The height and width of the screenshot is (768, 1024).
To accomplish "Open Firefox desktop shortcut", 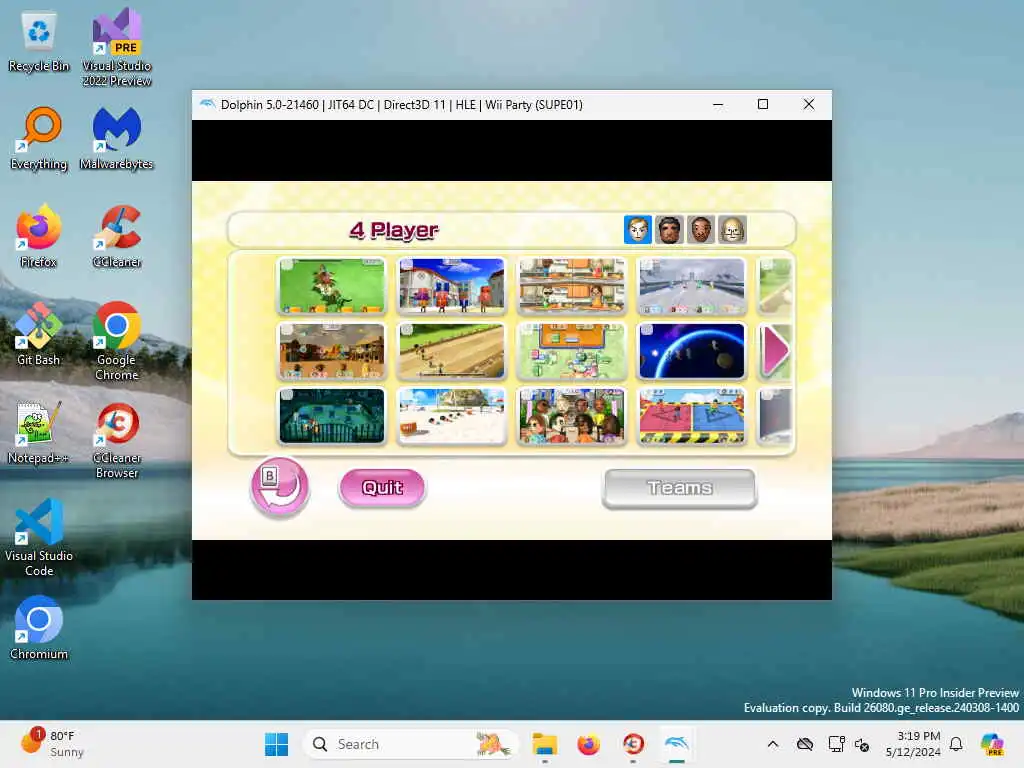I will click(39, 237).
